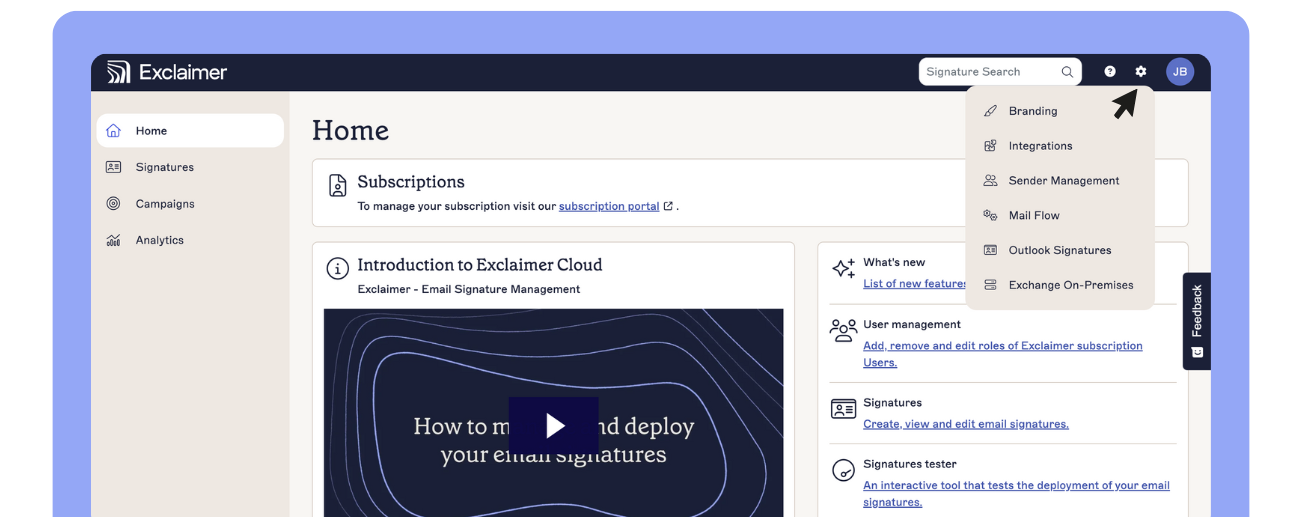Screen dimensions: 1302x517
Task: Open Signatures in the sidebar
Action: [x=190, y=167]
